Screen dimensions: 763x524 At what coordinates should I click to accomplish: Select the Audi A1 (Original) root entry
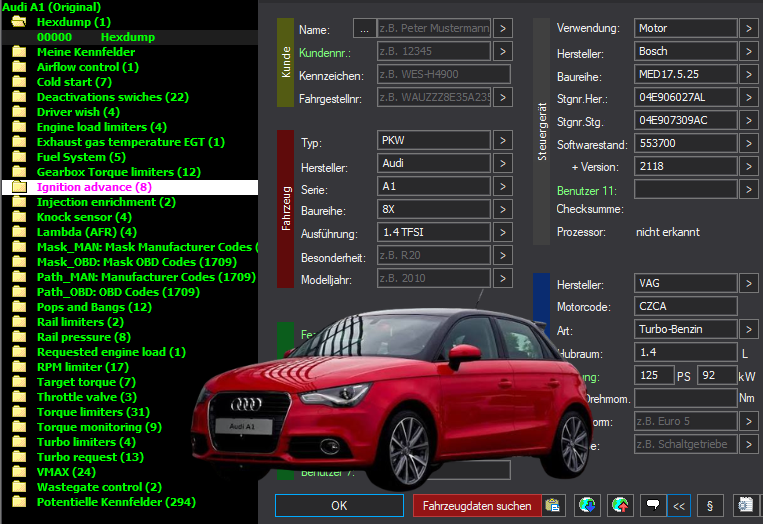(51, 7)
